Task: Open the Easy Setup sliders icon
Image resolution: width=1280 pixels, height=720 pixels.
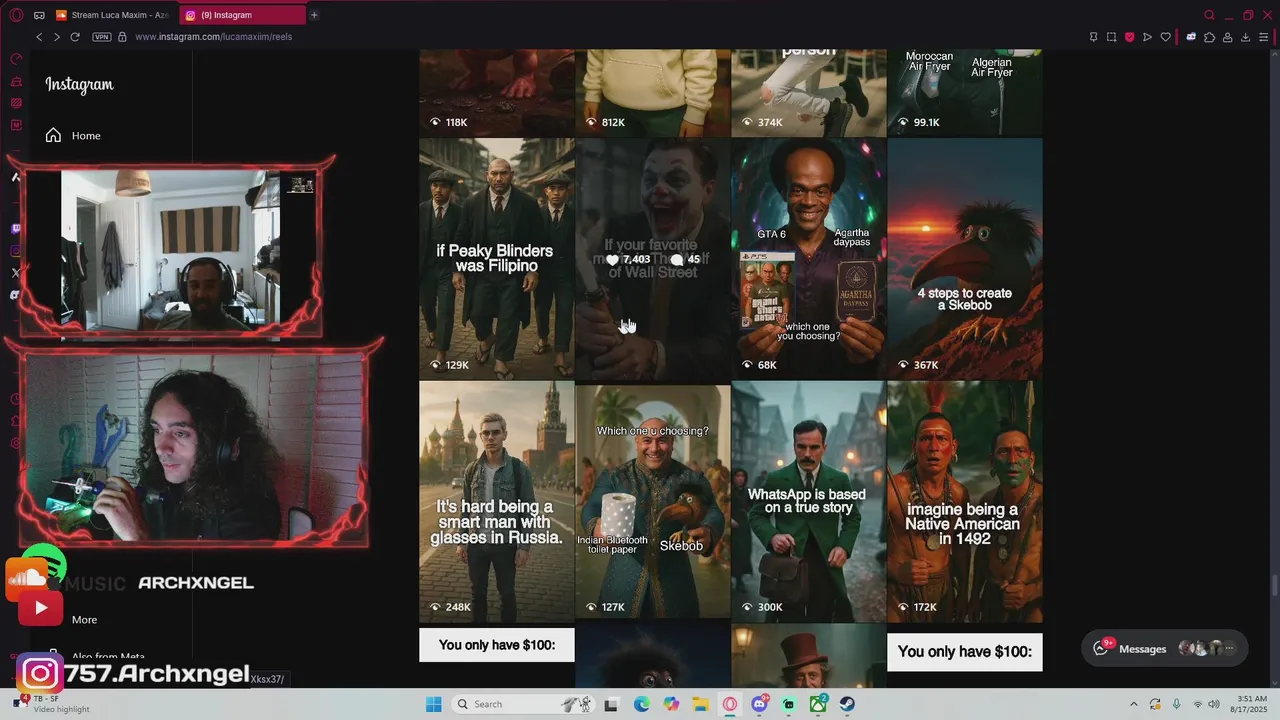Action: (1264, 37)
